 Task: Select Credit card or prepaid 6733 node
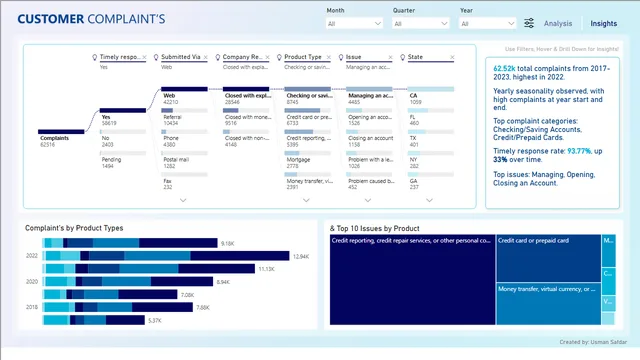(x=308, y=117)
